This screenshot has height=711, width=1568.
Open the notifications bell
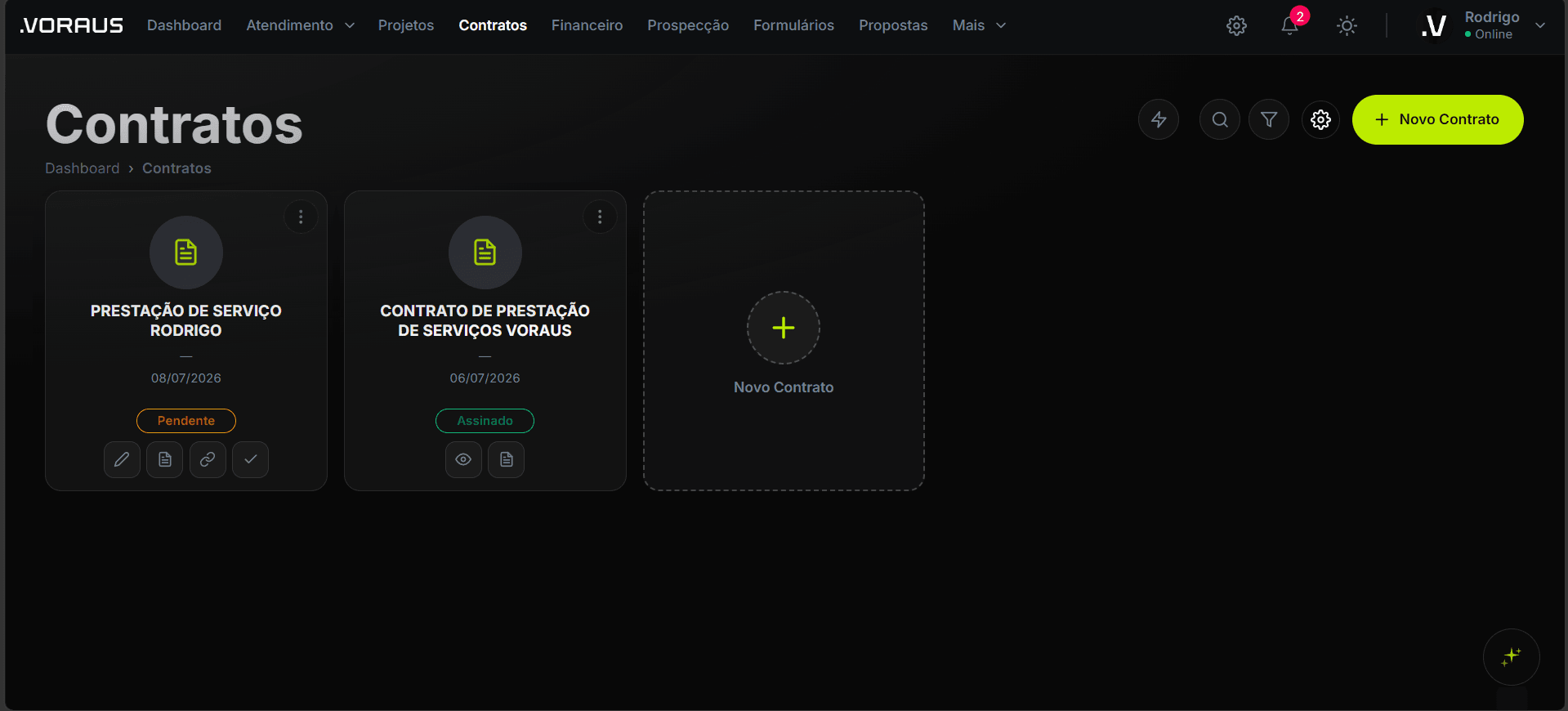1289,26
